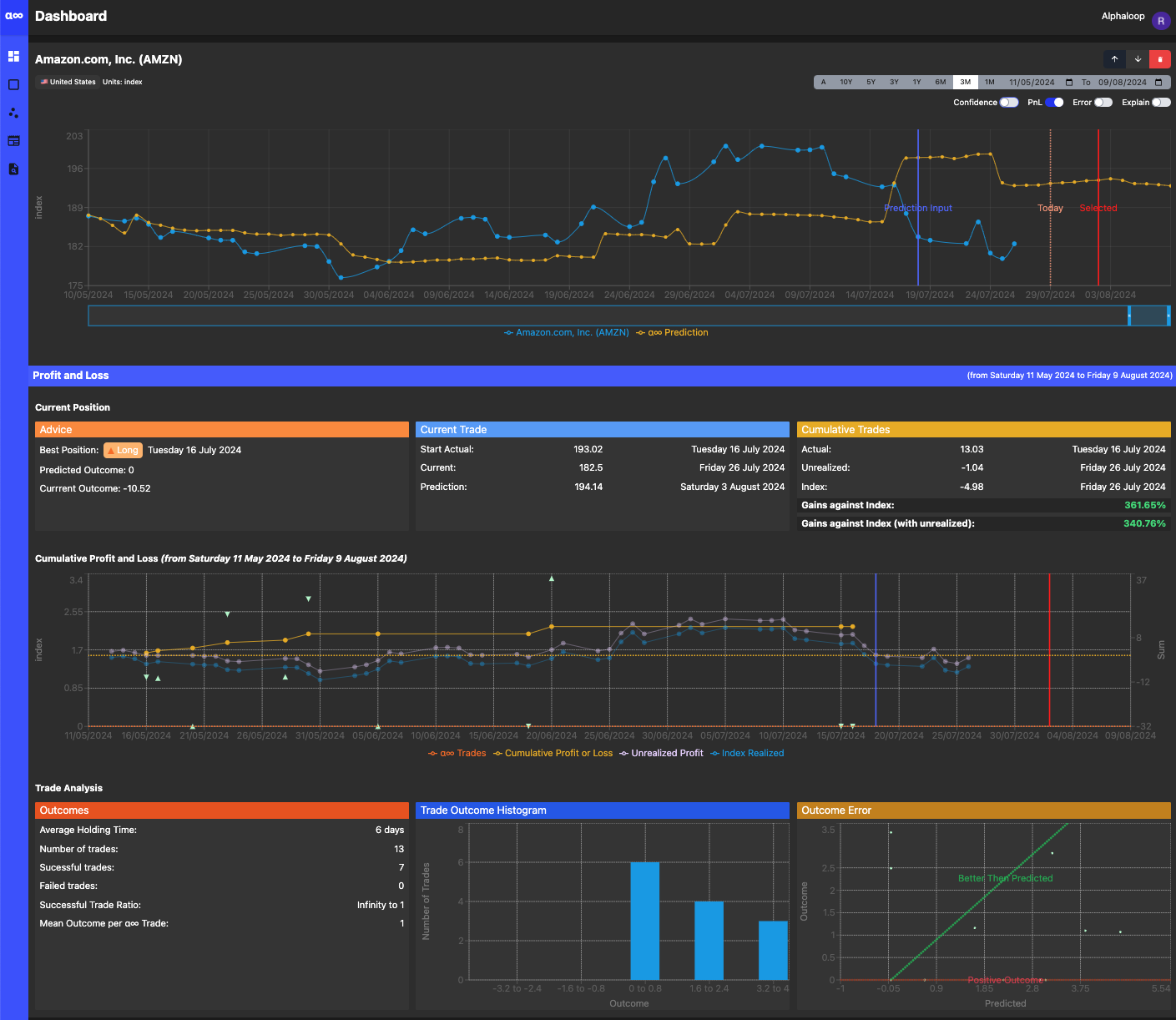Click the Alphaloop account name
1176x1020 pixels.
coord(1123,16)
